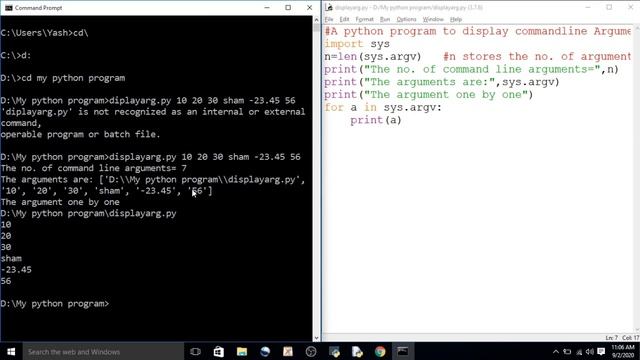The height and width of the screenshot is (360, 640).
Task: Minimize the Command Prompt window
Action: [x=267, y=8]
